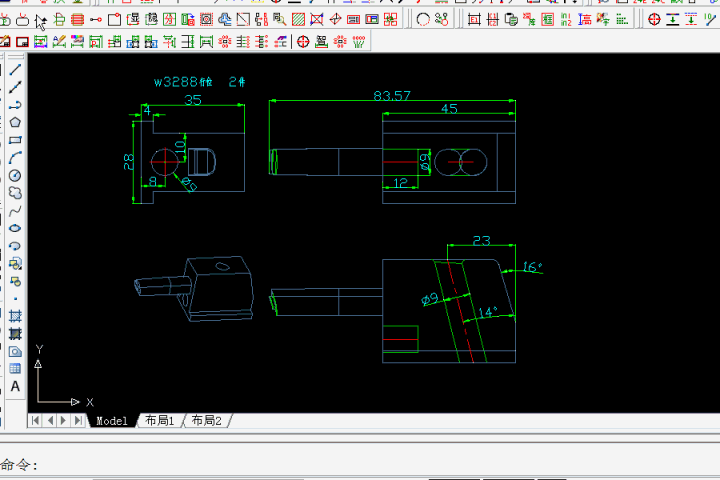Select the Construction Line tool
Screen dimensions: 720x480
click(15, 87)
